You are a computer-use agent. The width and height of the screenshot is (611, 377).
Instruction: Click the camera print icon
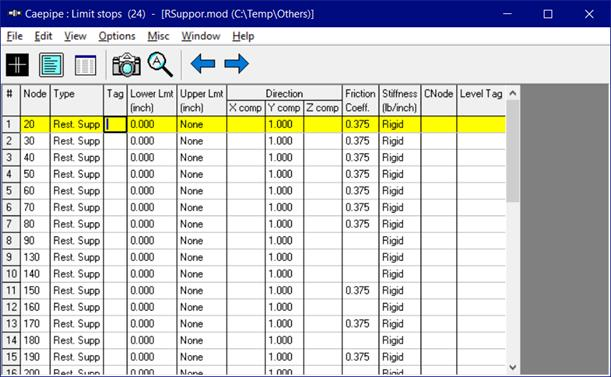(126, 64)
